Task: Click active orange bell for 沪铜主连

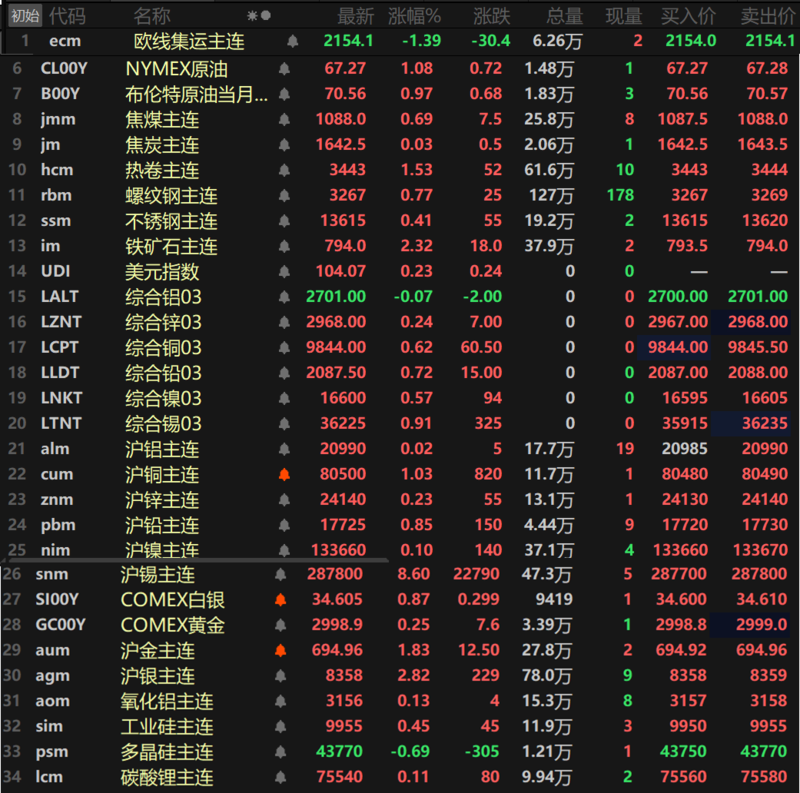Action: point(284,475)
